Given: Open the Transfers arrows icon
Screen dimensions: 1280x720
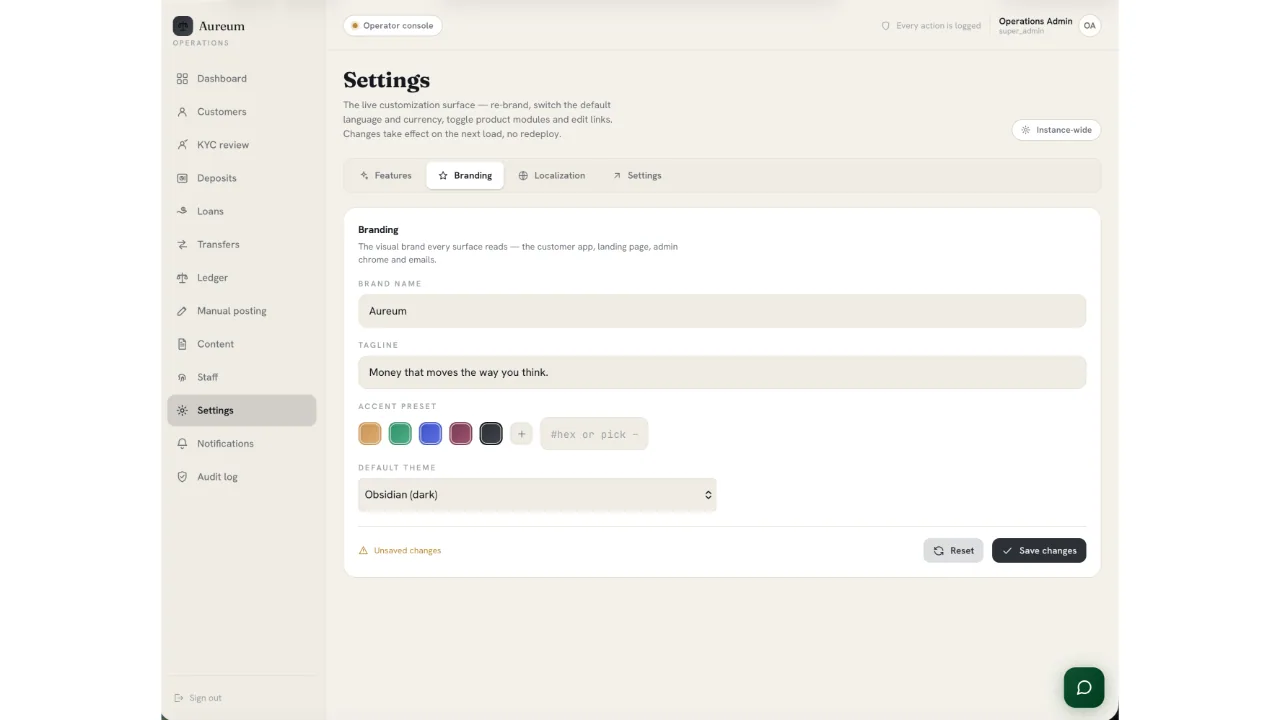Looking at the screenshot, I should tap(182, 244).
